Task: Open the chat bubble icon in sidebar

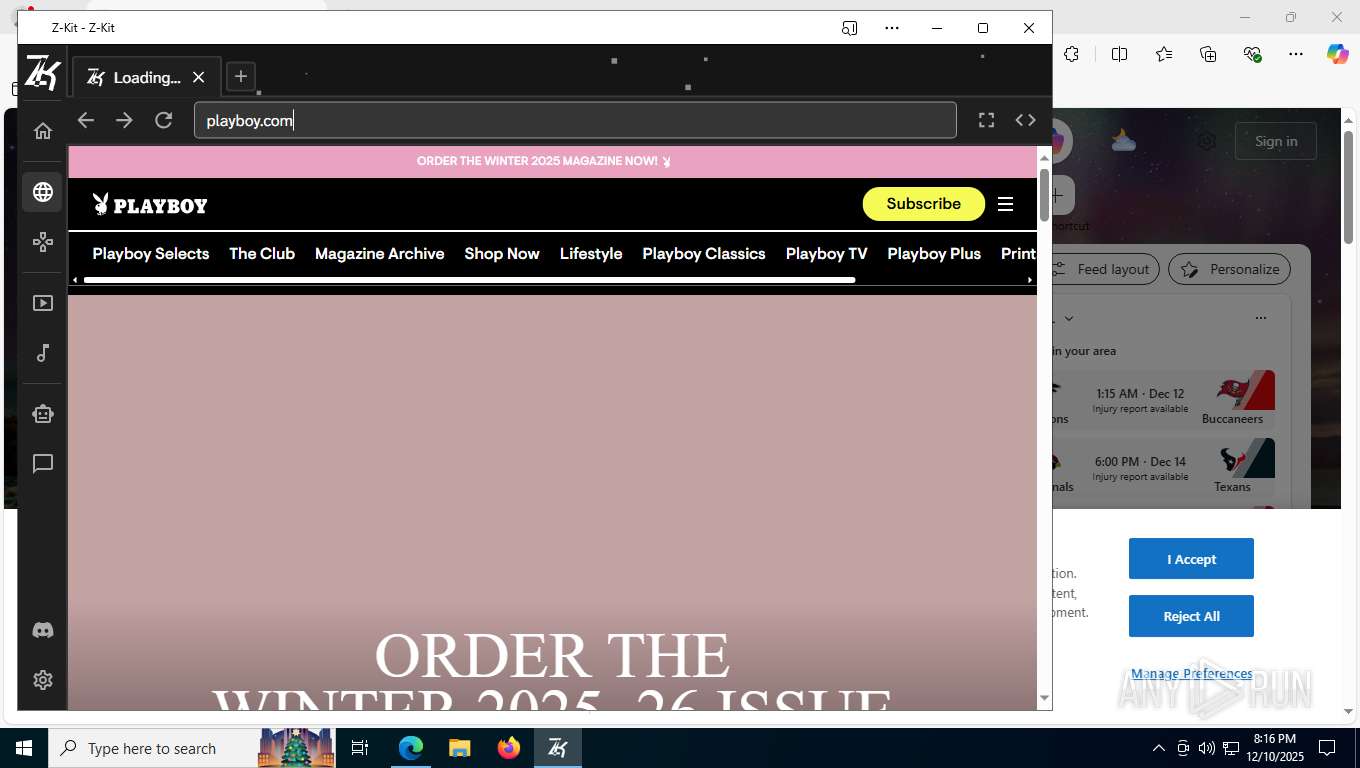Action: coord(43,464)
